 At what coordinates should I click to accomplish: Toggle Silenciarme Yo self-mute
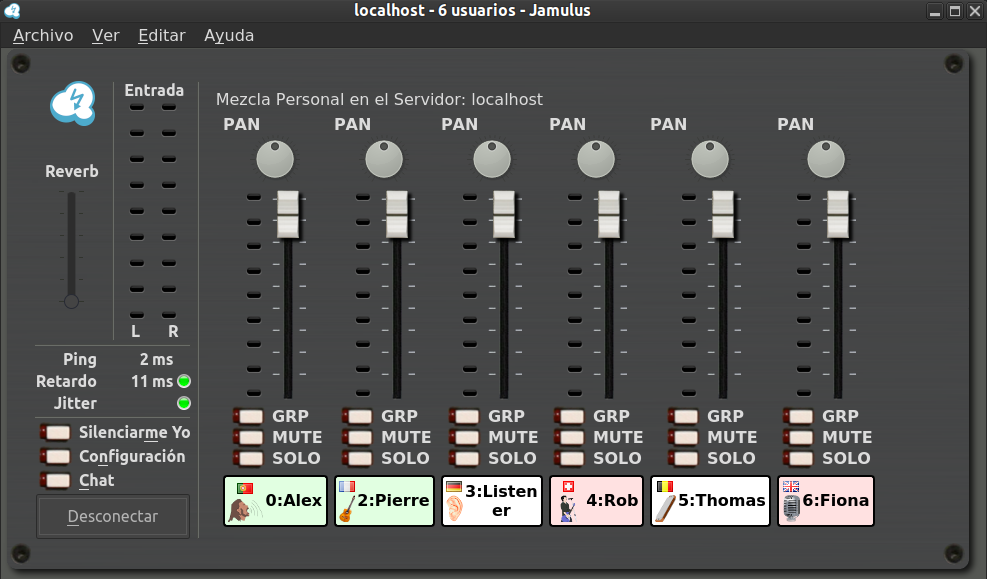55,432
